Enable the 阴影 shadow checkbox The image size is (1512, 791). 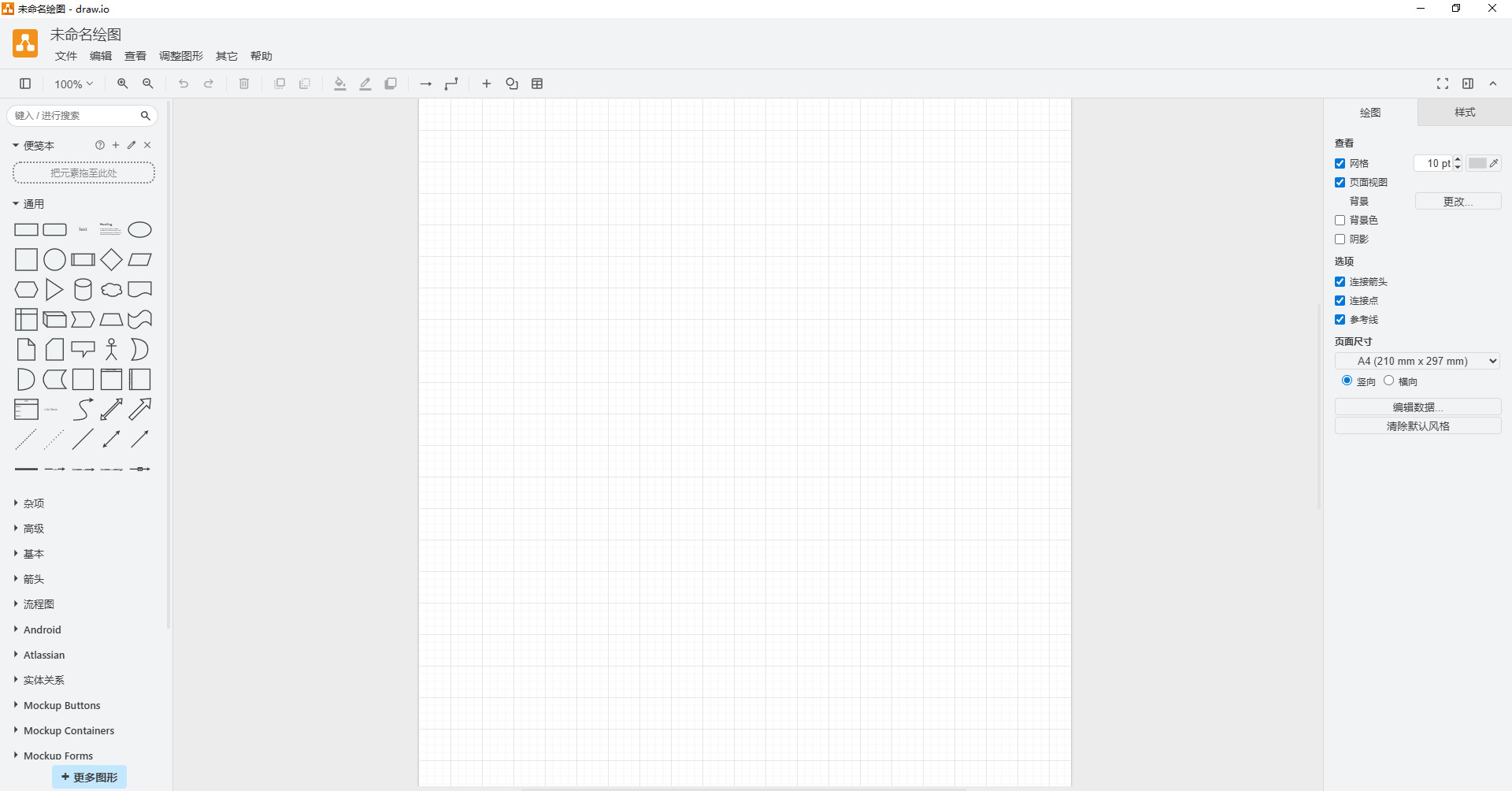[x=1340, y=240]
